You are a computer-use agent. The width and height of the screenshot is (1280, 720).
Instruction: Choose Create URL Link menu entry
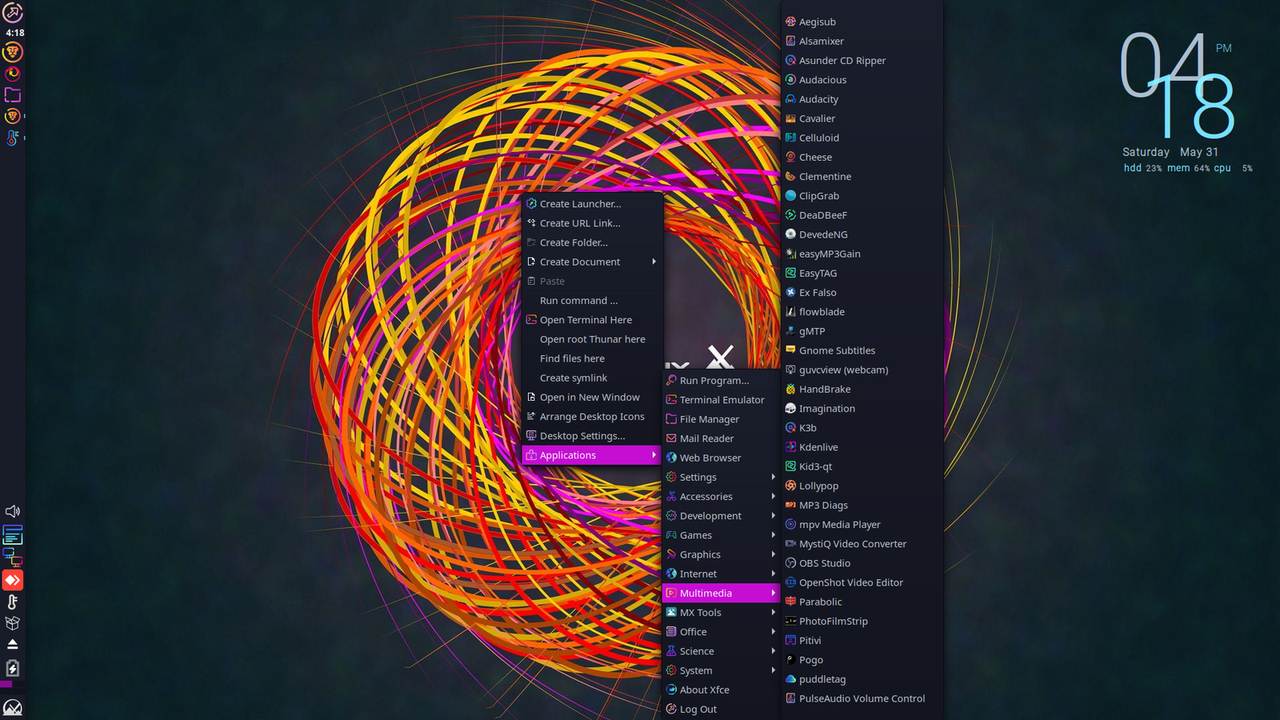(592, 223)
